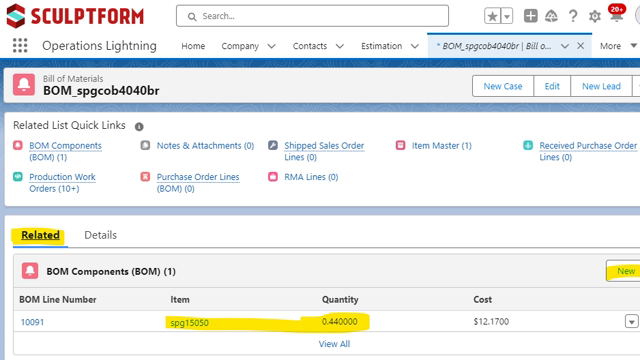Click the Related List Quick Links info icon
Viewport: 640px width, 360px height.
pos(139,127)
